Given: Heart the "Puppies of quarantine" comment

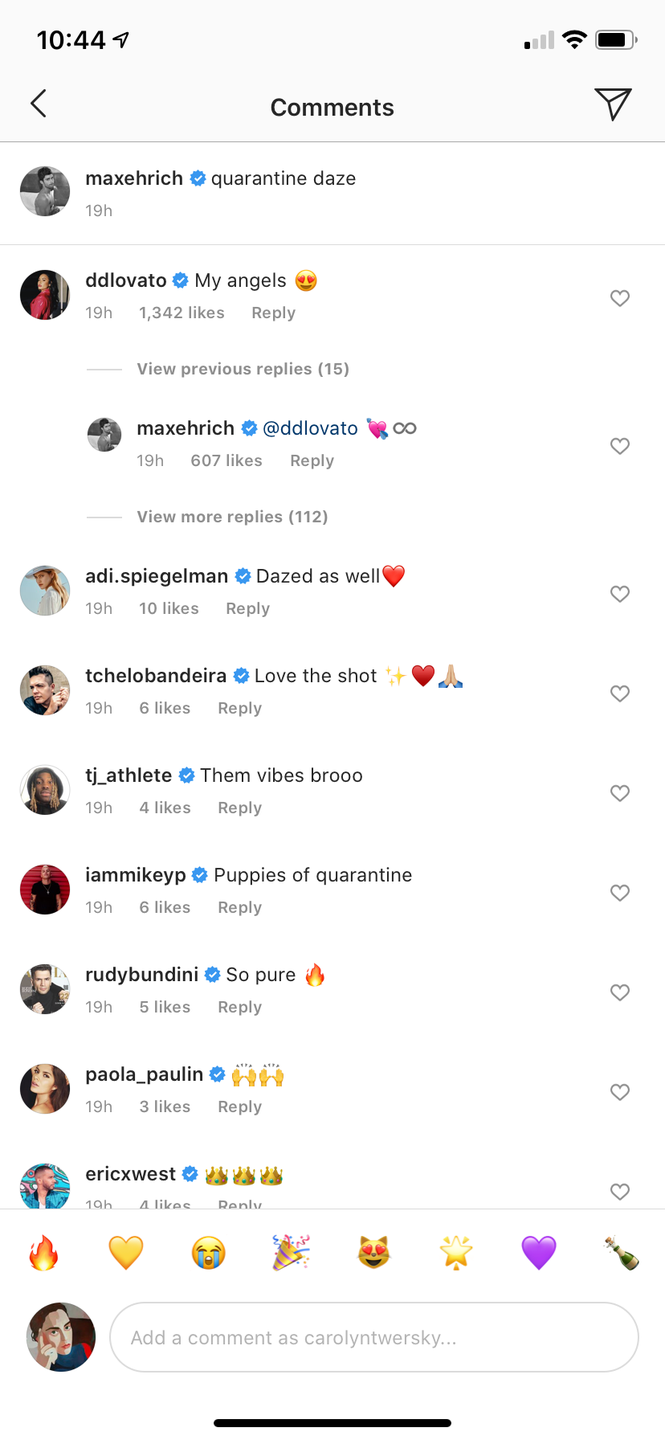Looking at the screenshot, I should [x=620, y=893].
